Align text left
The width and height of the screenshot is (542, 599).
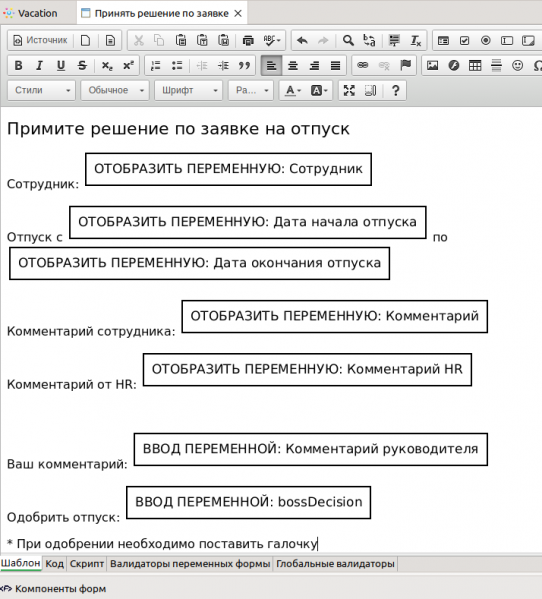[x=272, y=65]
